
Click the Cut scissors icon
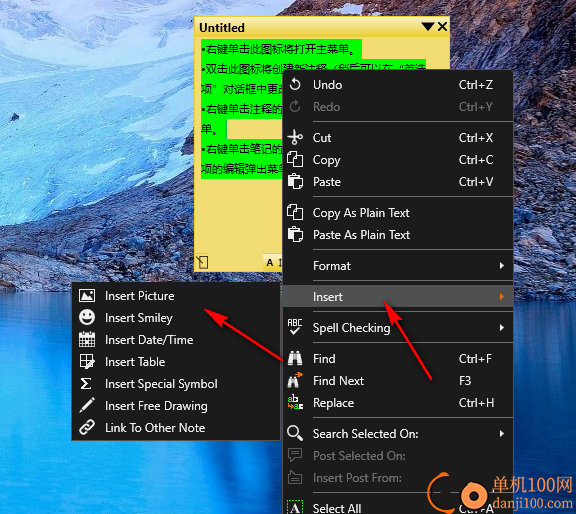pyautogui.click(x=295, y=137)
